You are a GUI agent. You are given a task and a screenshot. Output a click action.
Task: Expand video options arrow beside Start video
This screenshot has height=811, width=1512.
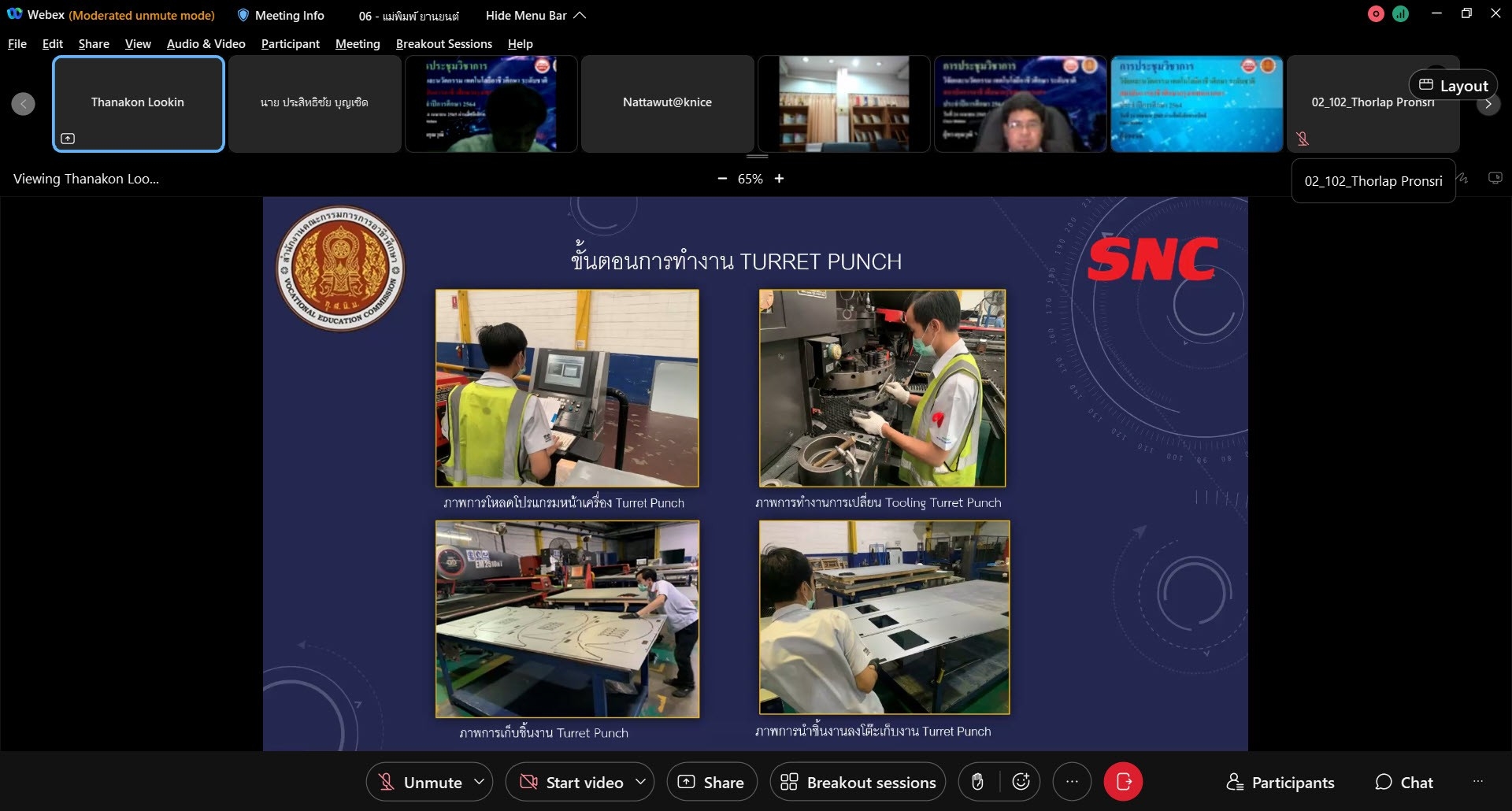640,782
